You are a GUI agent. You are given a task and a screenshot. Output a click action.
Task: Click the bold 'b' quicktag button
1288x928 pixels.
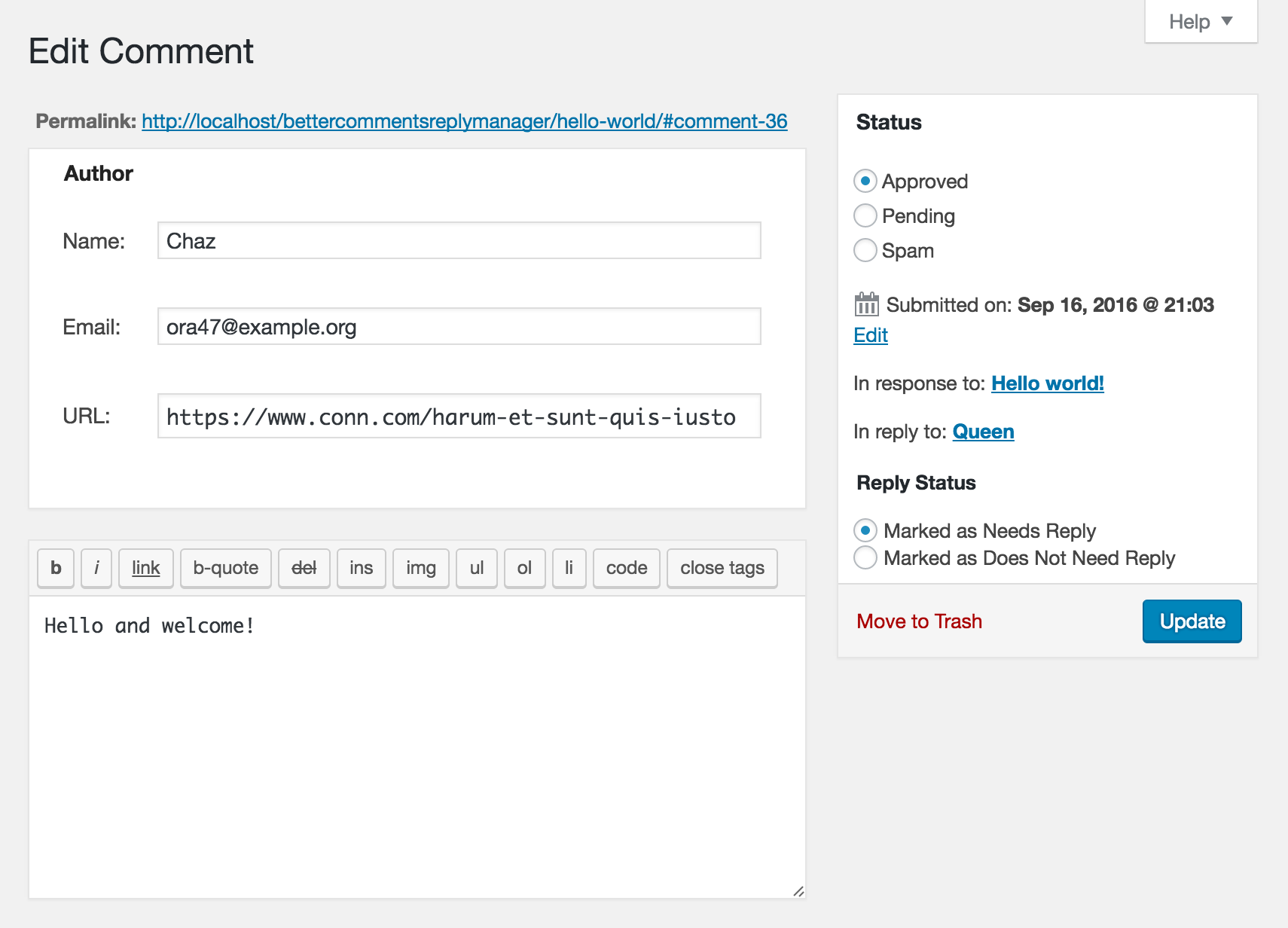point(56,568)
